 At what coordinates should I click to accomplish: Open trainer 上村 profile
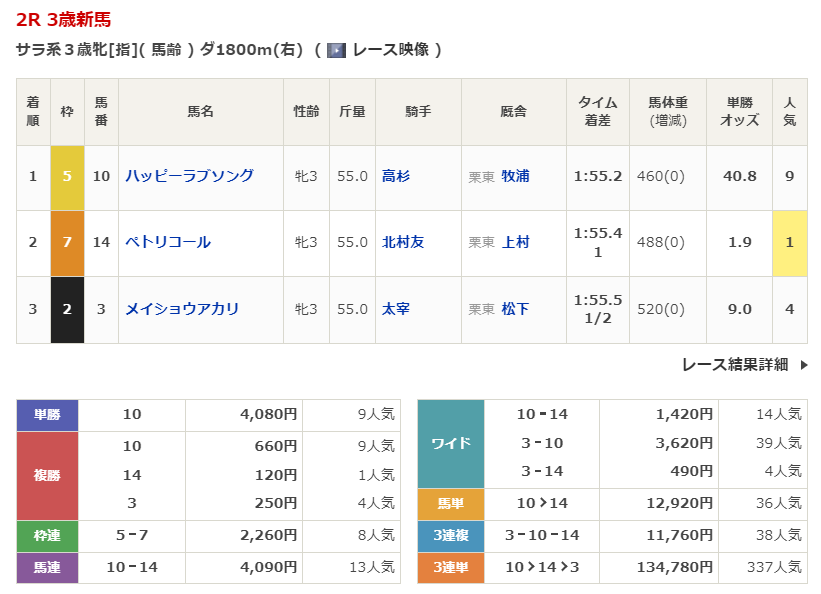515,242
